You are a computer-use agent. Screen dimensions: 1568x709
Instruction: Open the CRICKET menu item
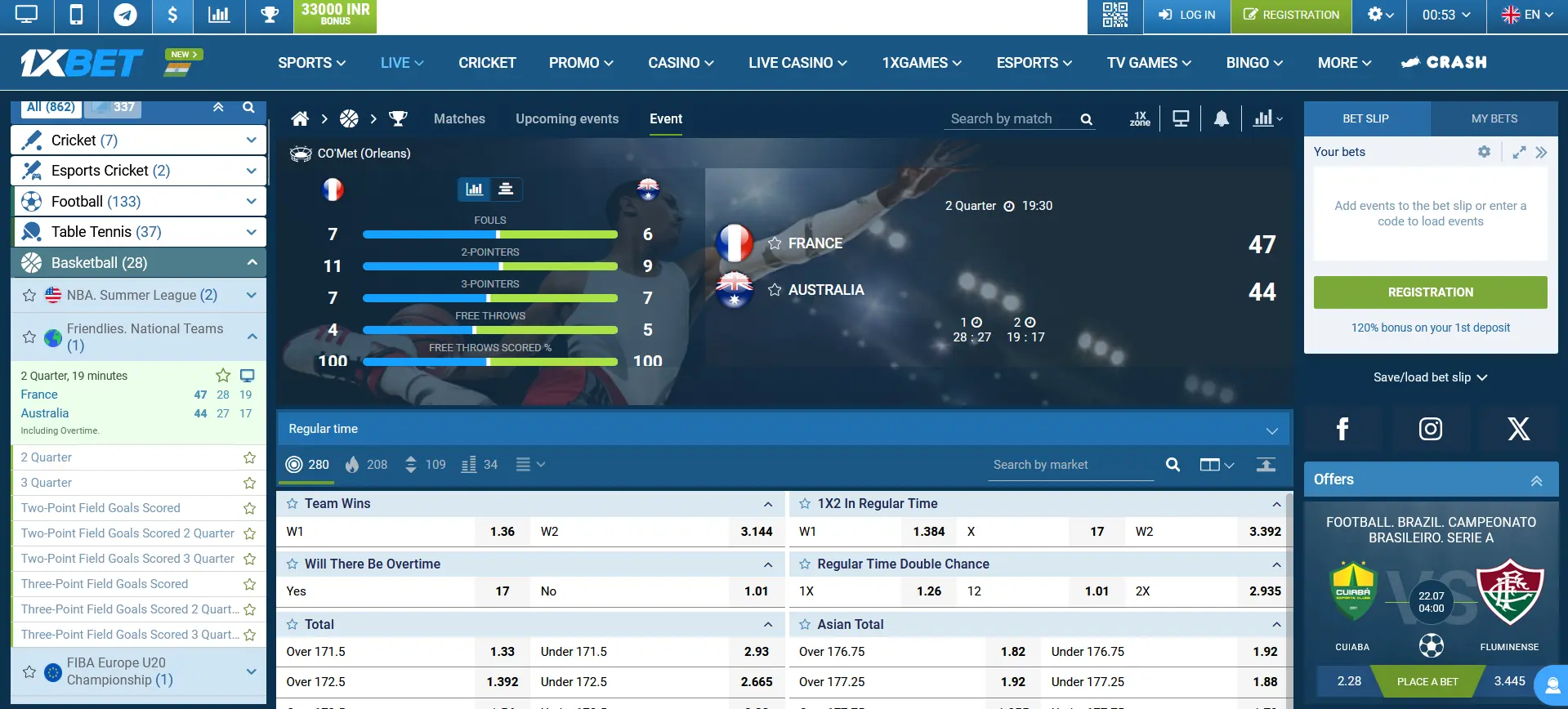pos(487,63)
